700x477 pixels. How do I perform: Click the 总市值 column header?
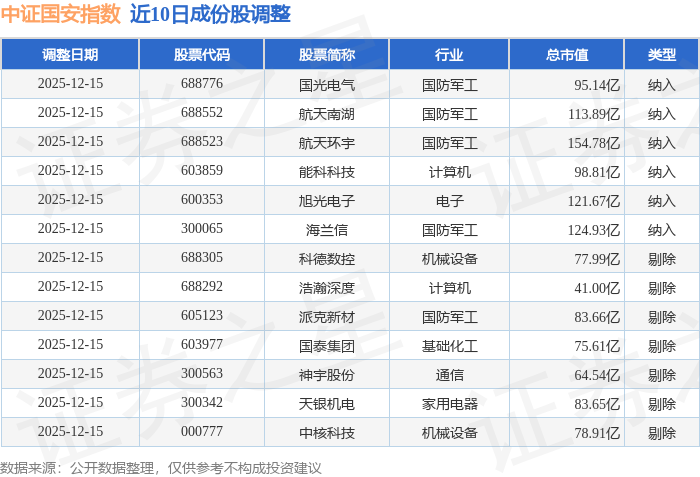[567, 54]
